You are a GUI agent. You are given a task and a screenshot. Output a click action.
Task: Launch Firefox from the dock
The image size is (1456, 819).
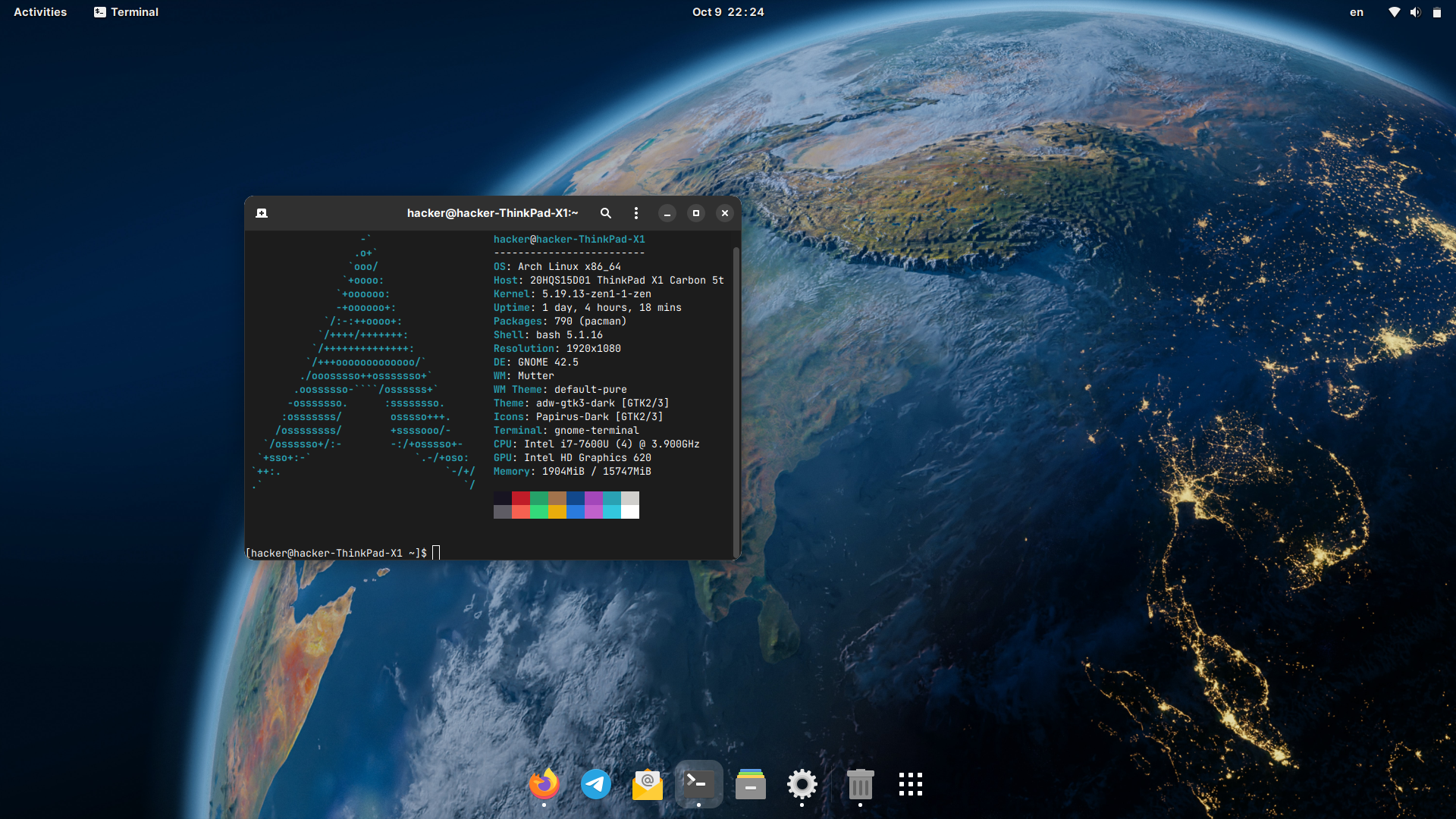(x=544, y=784)
